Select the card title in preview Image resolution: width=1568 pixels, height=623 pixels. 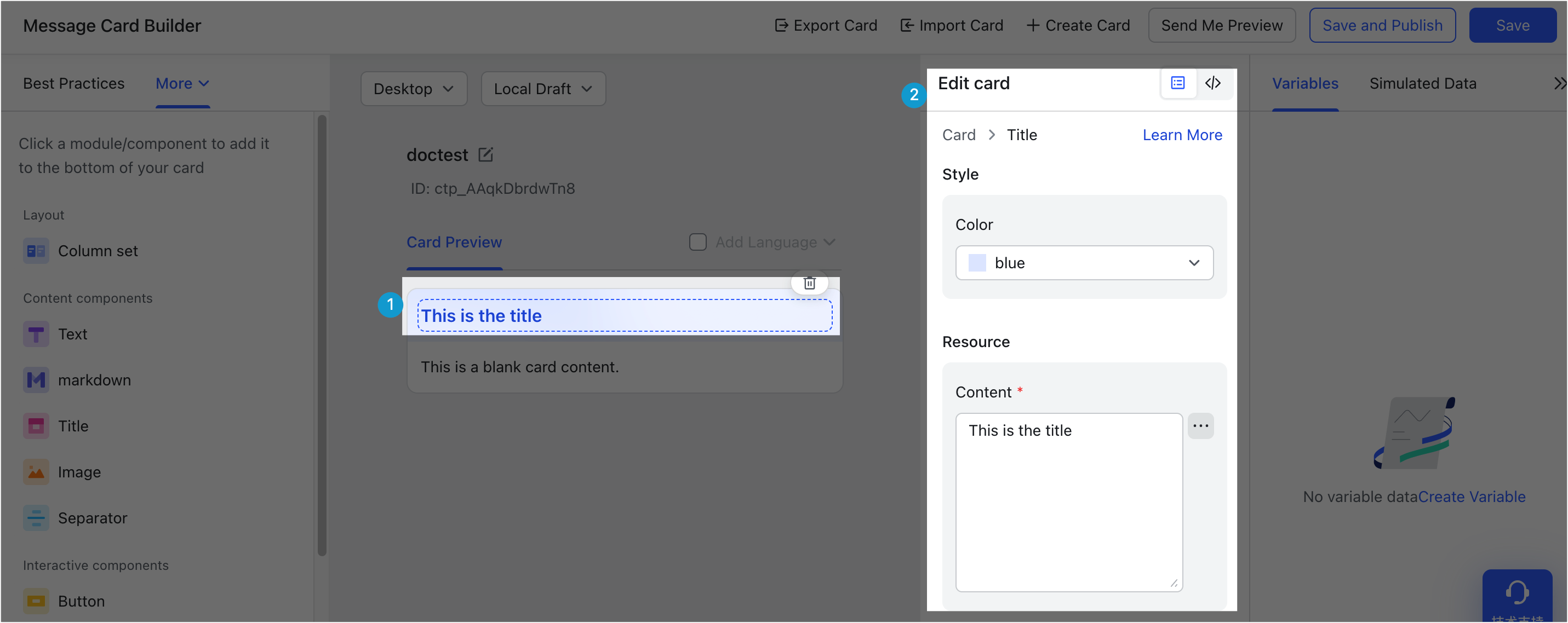(x=625, y=316)
